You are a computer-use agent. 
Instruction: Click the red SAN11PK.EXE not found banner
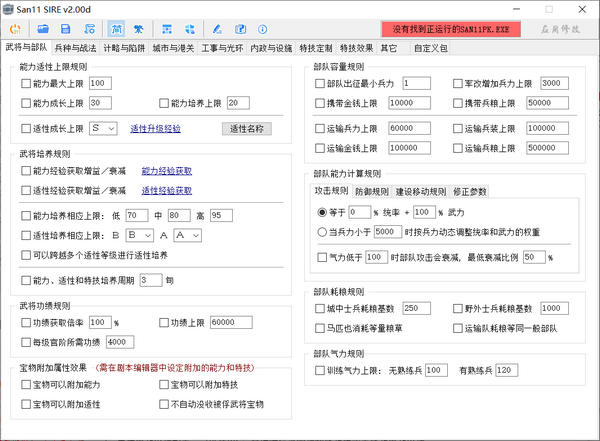click(451, 29)
